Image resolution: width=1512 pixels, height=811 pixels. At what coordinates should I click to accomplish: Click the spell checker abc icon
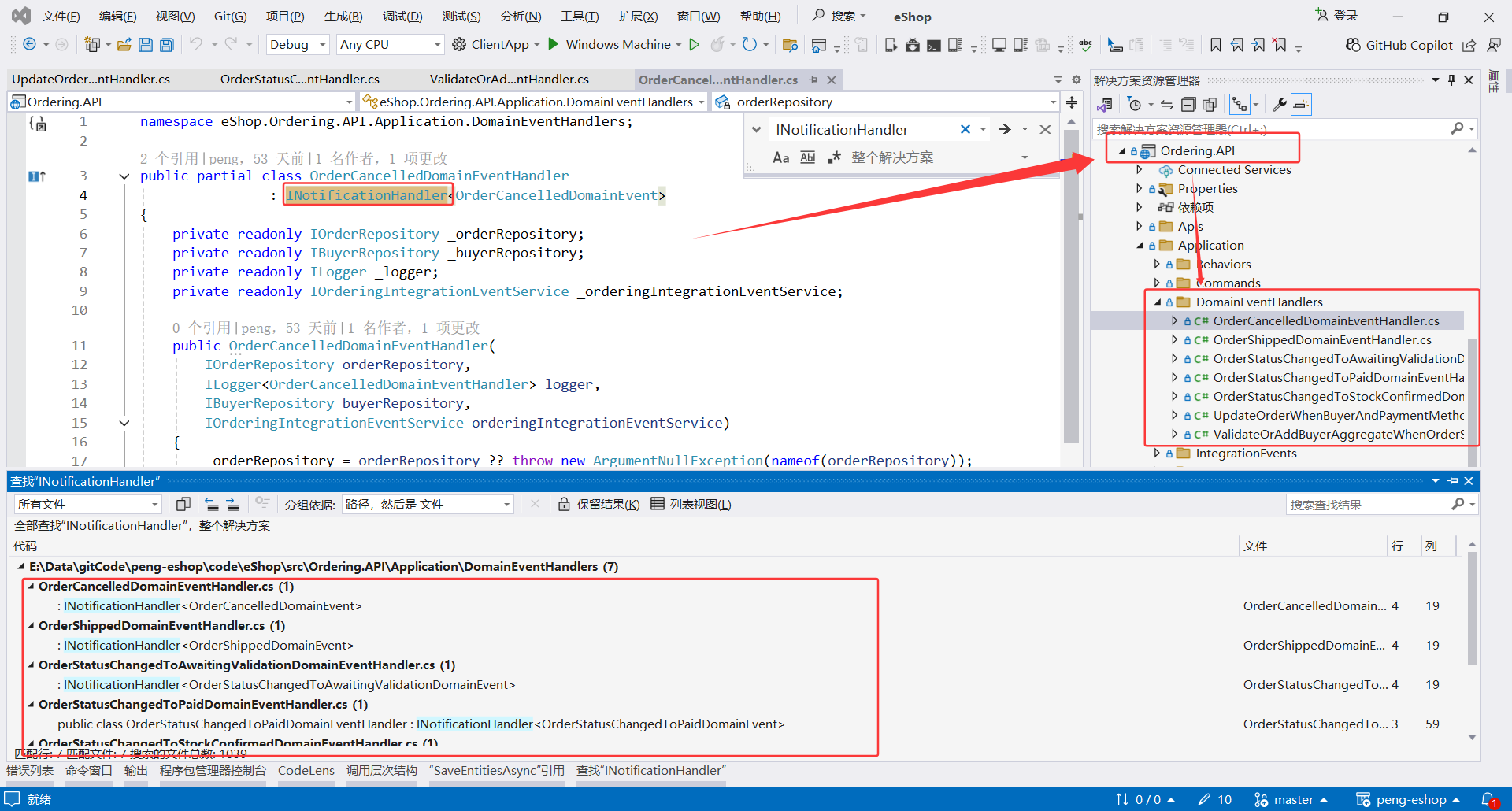(x=1086, y=45)
